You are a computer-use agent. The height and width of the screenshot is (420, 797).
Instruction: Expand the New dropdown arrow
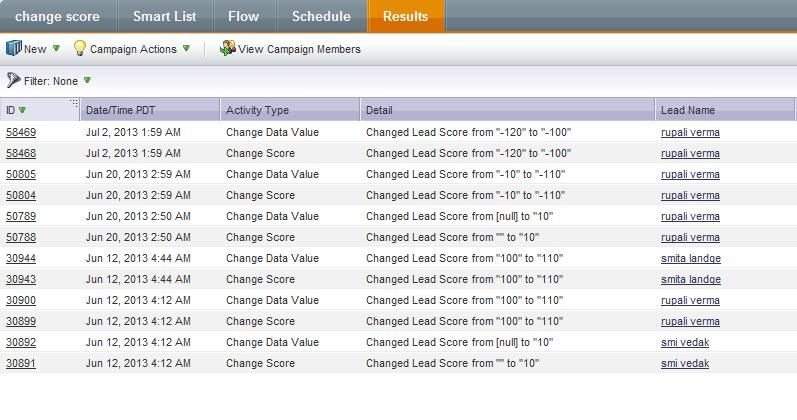56,48
